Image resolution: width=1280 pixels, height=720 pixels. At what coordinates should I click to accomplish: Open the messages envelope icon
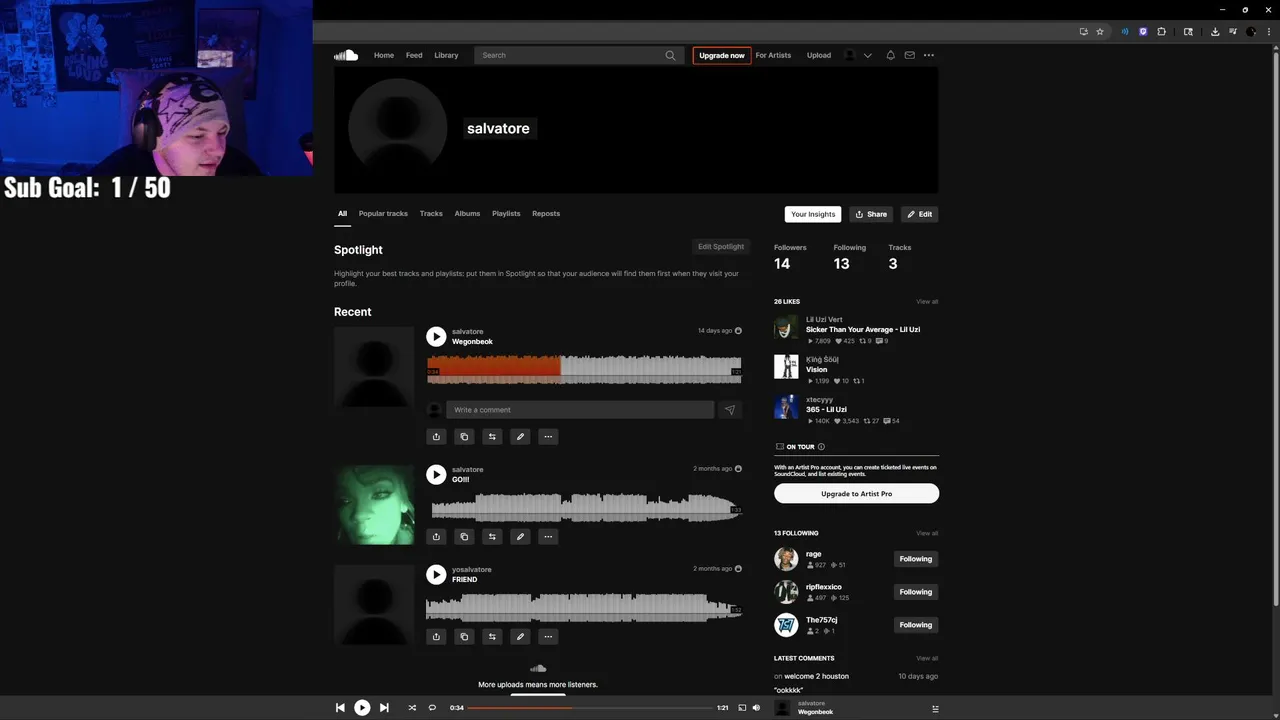[x=909, y=55]
